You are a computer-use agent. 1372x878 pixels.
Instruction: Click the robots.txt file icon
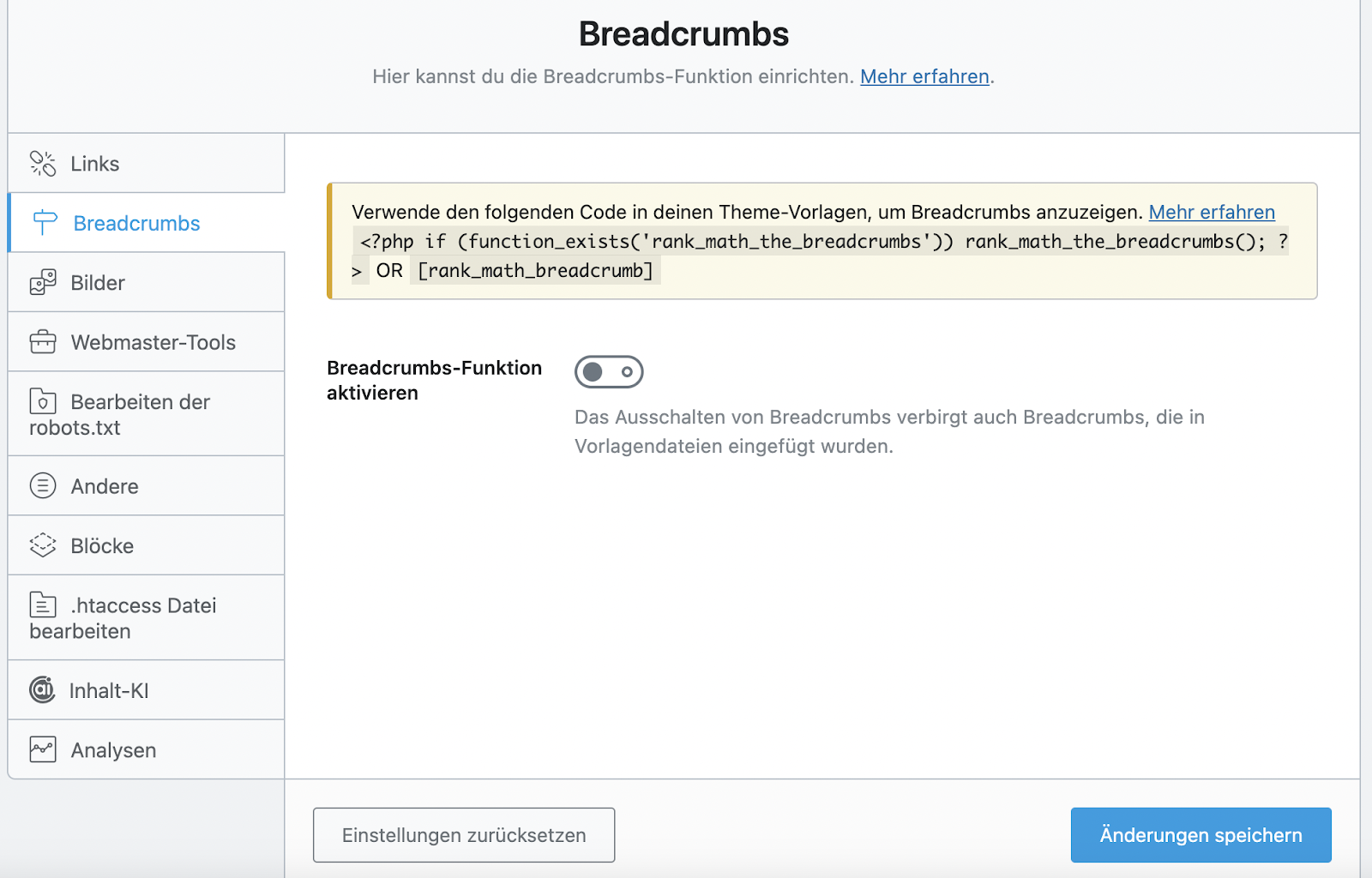tap(43, 401)
